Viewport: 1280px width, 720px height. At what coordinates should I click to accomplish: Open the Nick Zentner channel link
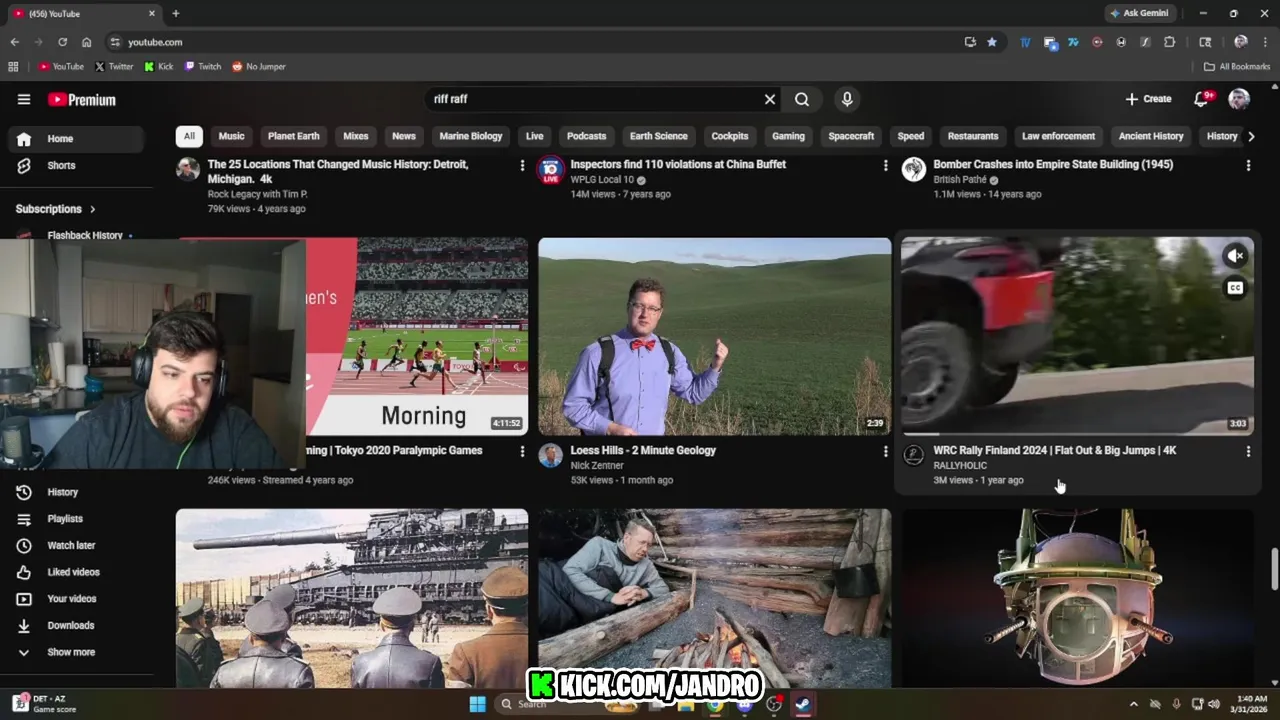coord(597,466)
